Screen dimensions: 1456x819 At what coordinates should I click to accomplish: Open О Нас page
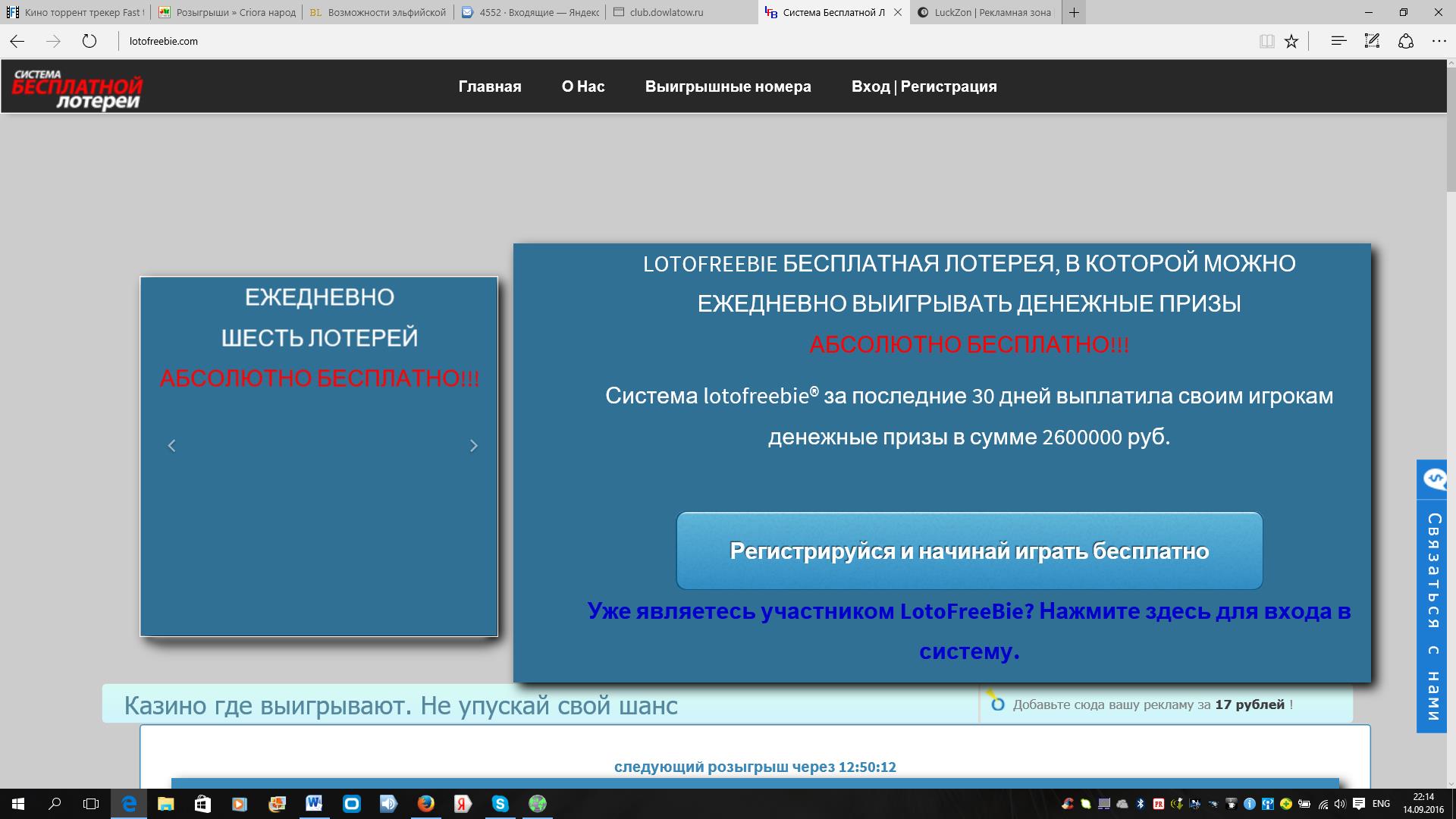point(583,86)
